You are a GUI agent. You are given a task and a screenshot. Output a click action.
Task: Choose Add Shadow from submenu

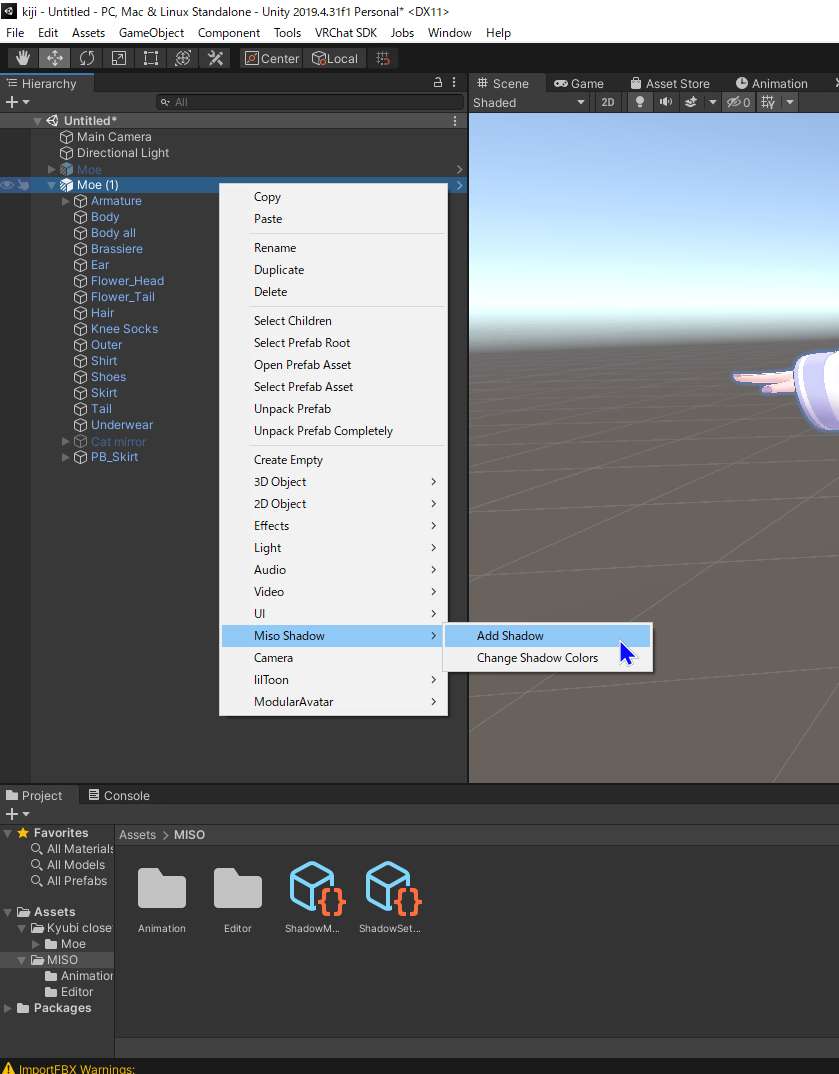click(x=547, y=636)
